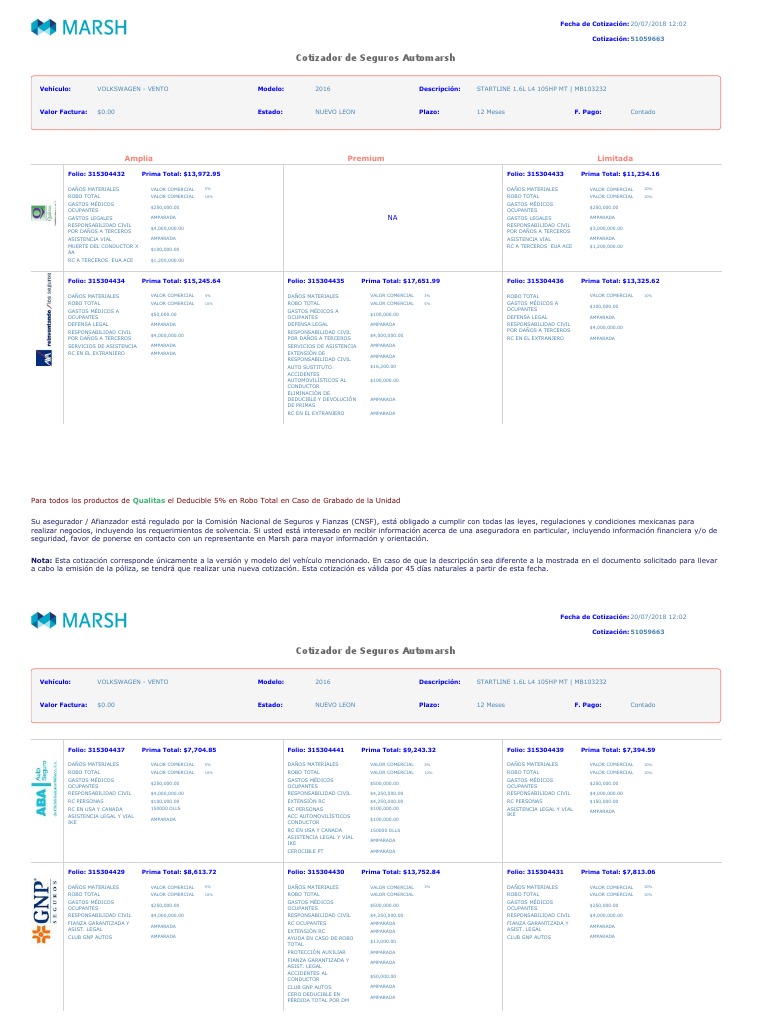Image resolution: width=768 pixels, height=1024 pixels.
Task: Click Prima Total: $13,325.62
Action: 620,281
